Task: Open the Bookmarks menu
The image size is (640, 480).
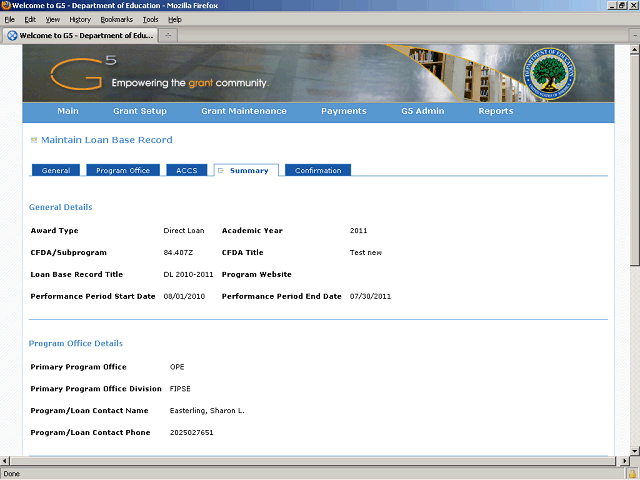Action: coord(116,20)
